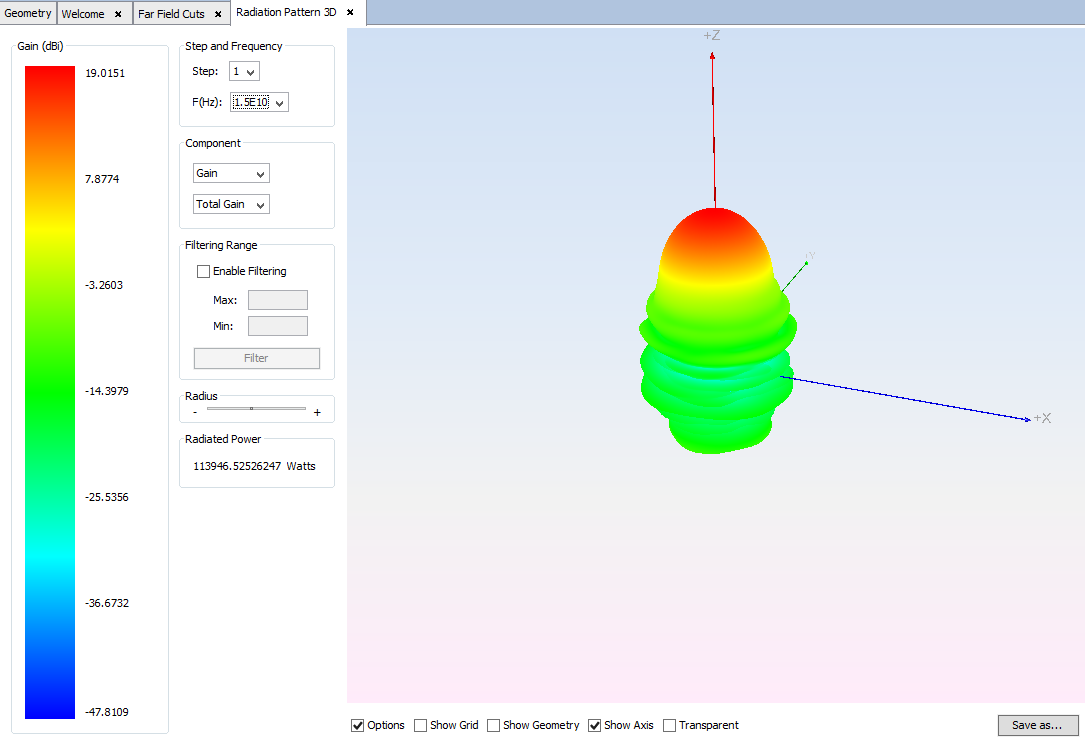Open the Gain component dropdown
This screenshot has width=1085, height=746.
point(231,174)
